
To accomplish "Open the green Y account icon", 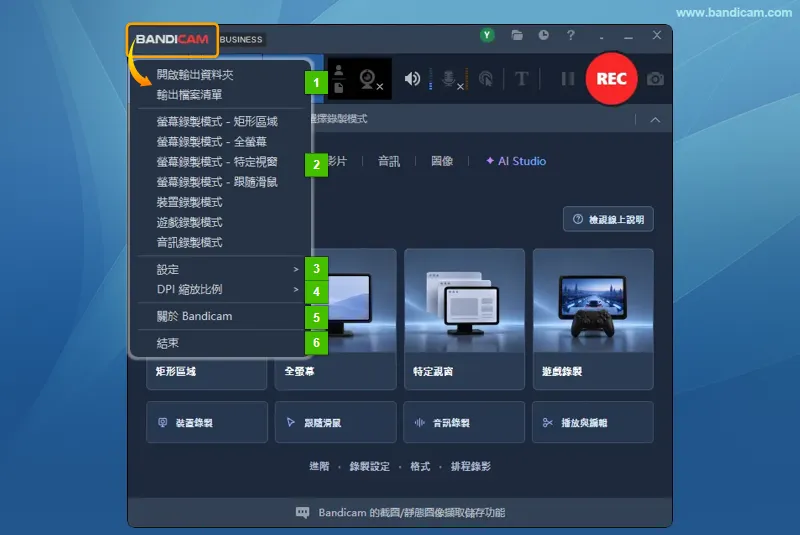I will (487, 35).
